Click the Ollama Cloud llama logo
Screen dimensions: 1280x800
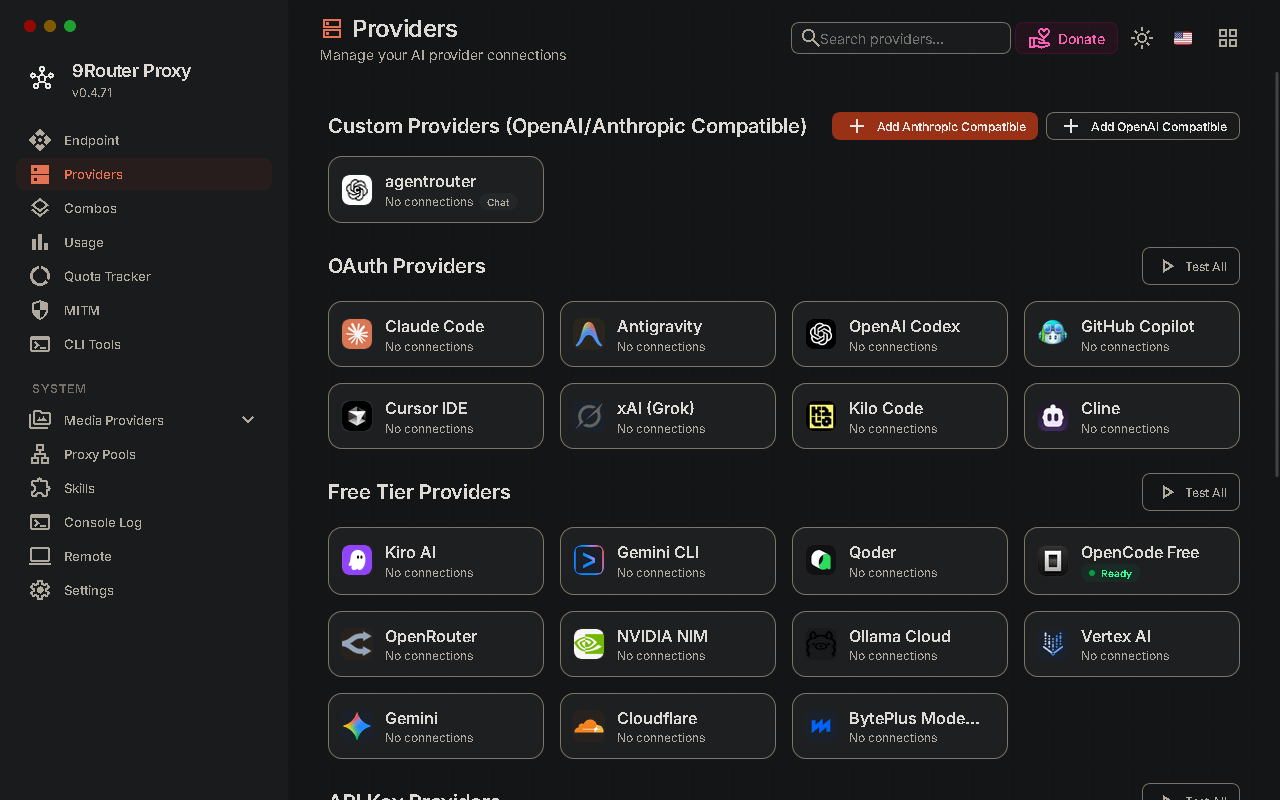(821, 644)
